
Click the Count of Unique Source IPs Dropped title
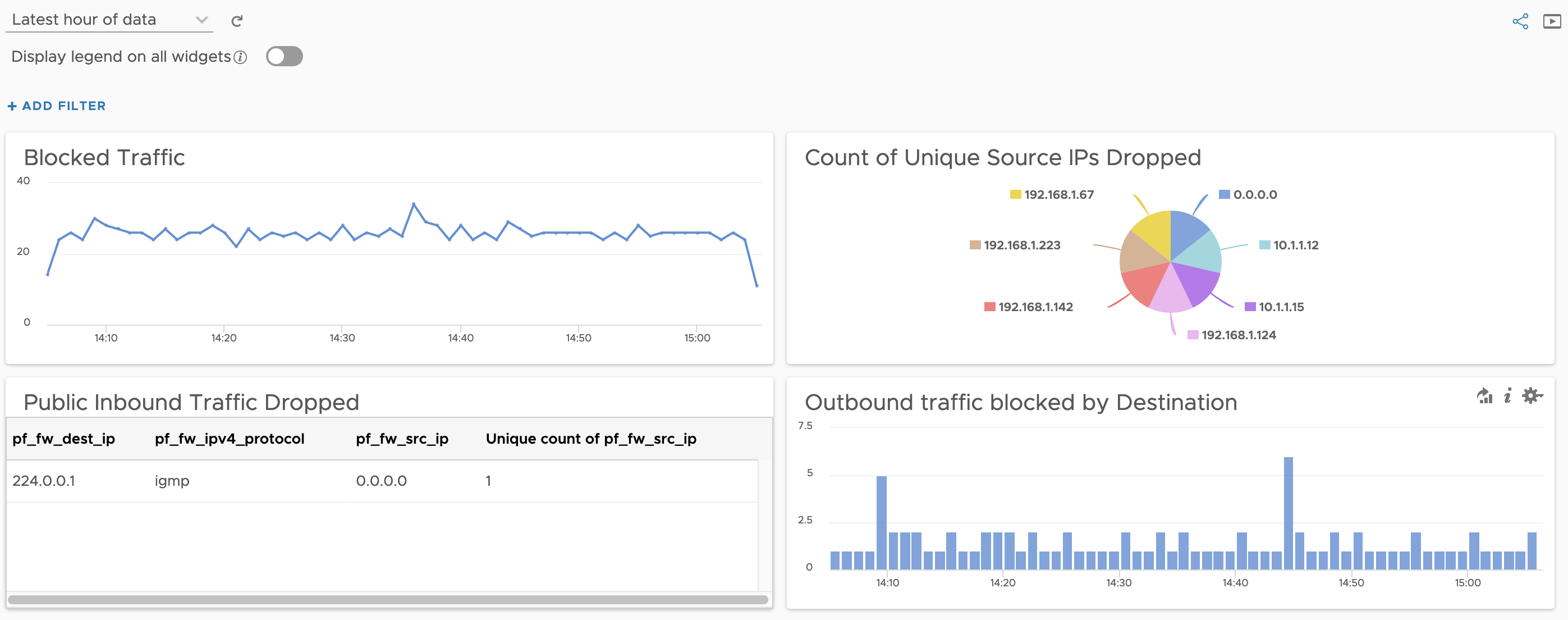coord(1002,157)
